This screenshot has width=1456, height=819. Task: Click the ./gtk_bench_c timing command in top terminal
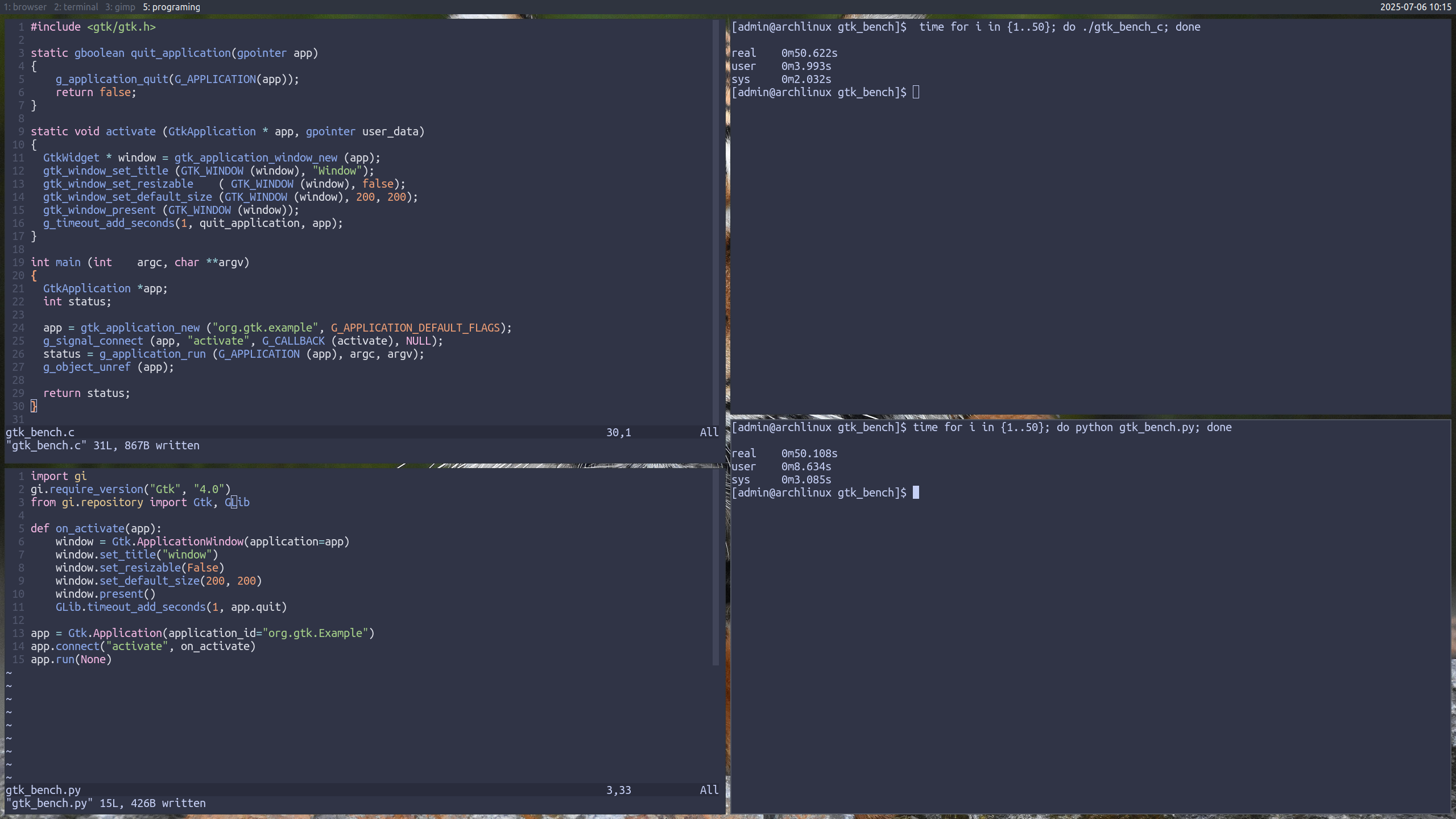1060,27
